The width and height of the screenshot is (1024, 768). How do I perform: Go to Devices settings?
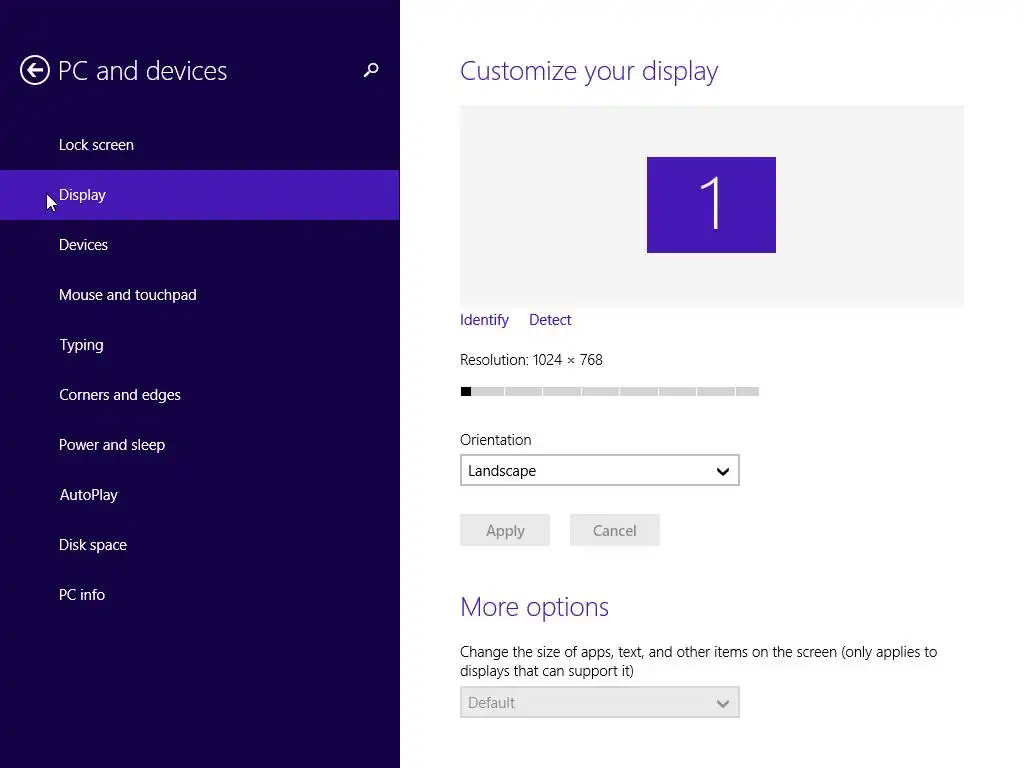tap(200, 245)
